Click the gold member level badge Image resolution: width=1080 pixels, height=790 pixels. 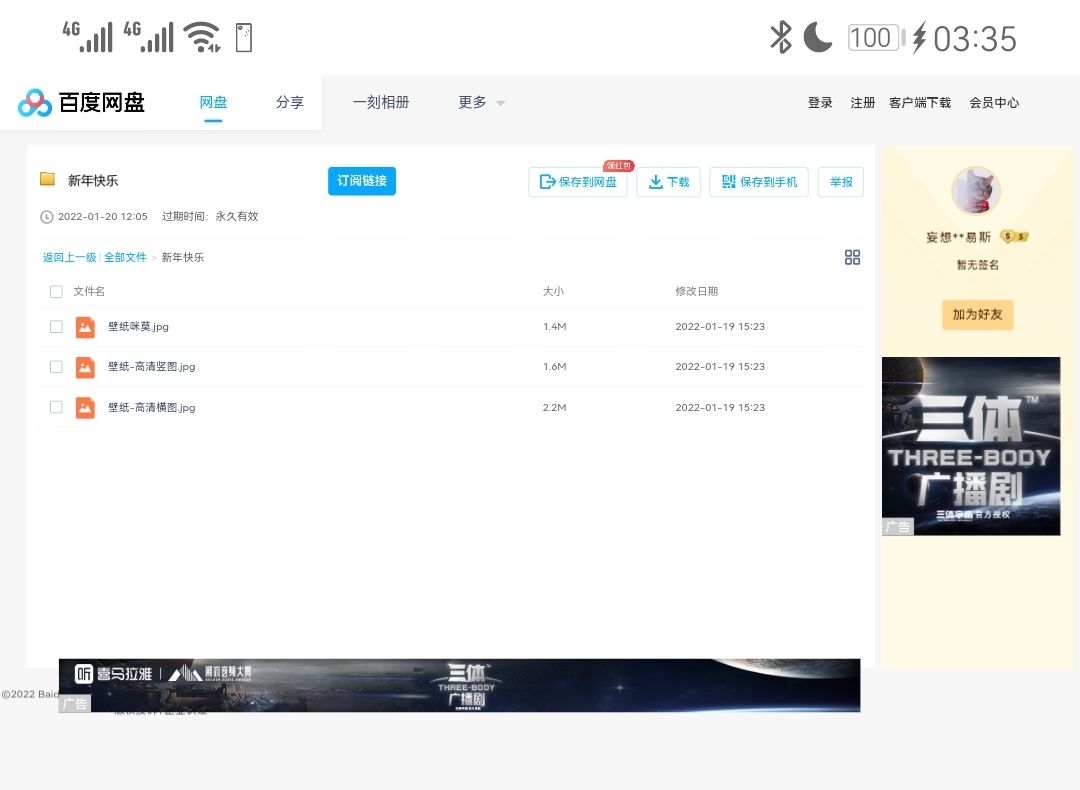point(1014,237)
